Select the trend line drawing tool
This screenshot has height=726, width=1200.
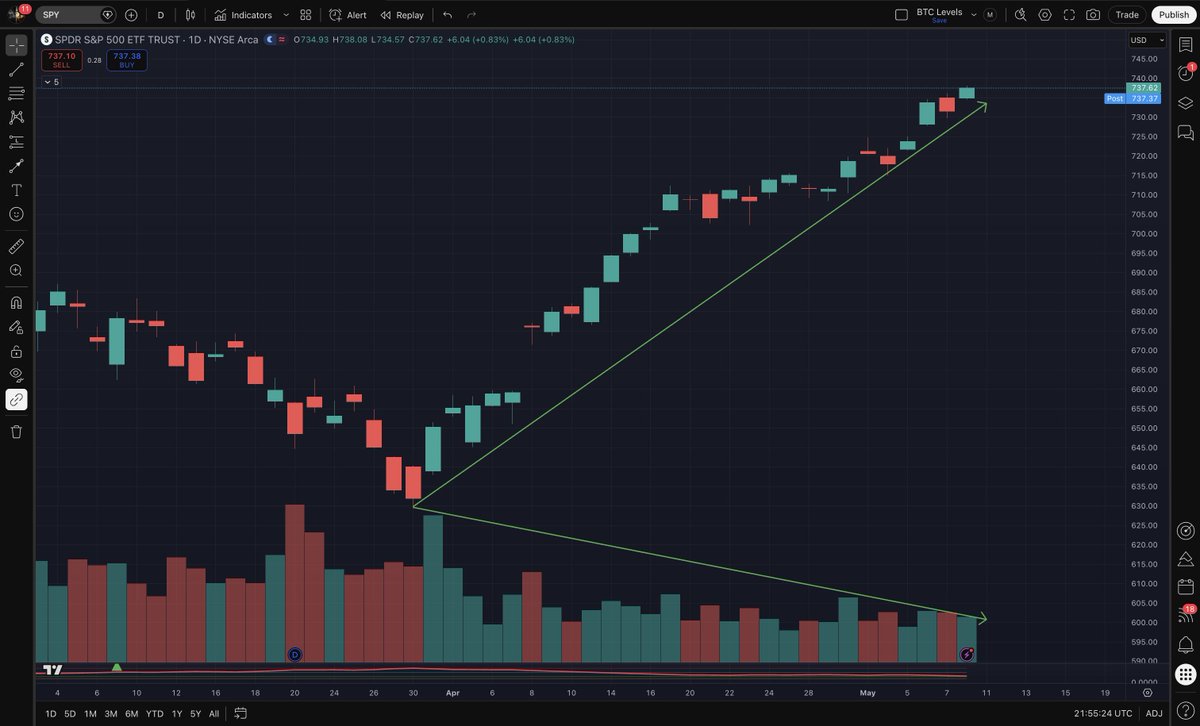[x=16, y=70]
